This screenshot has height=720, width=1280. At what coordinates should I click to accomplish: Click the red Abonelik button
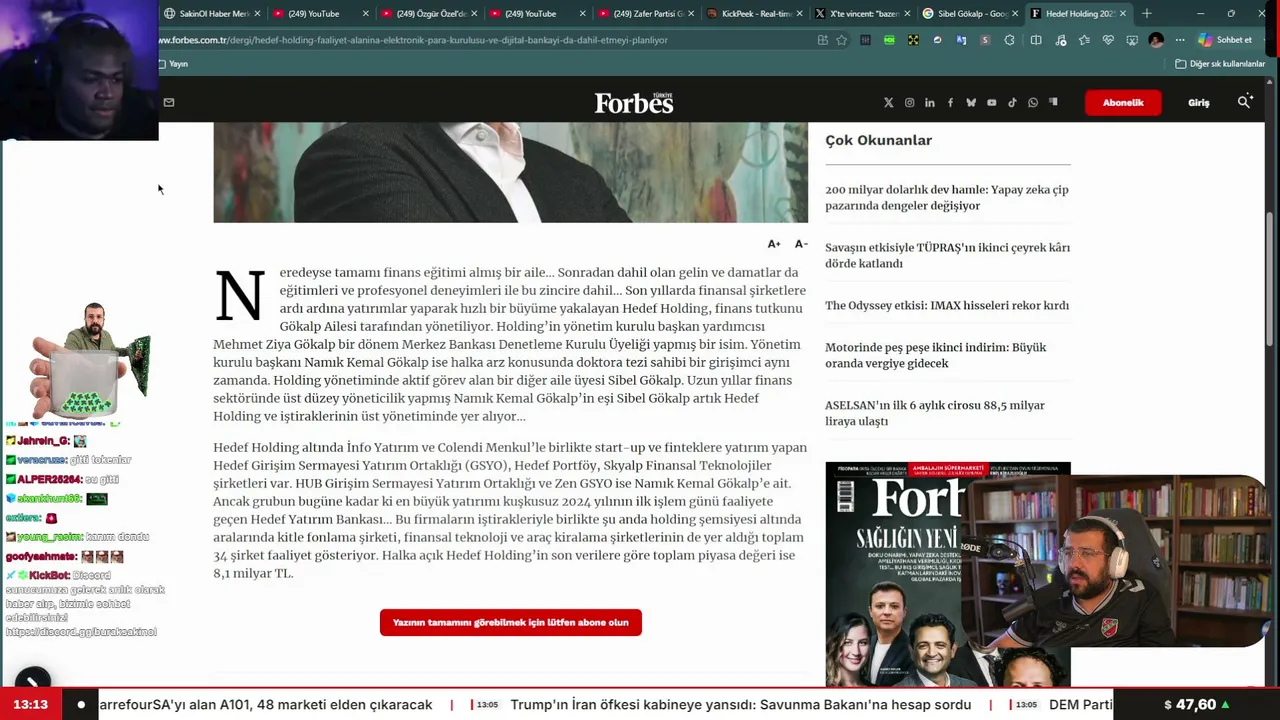click(x=1123, y=102)
